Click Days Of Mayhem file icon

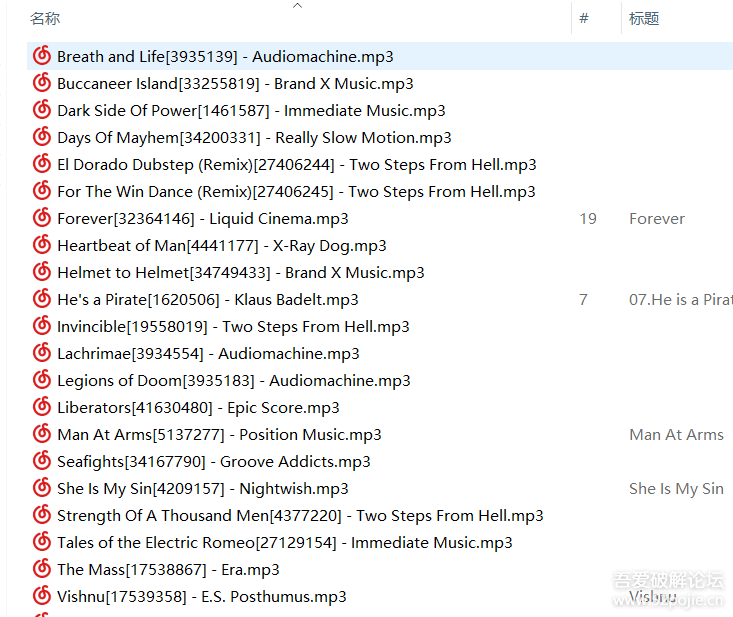[x=42, y=137]
